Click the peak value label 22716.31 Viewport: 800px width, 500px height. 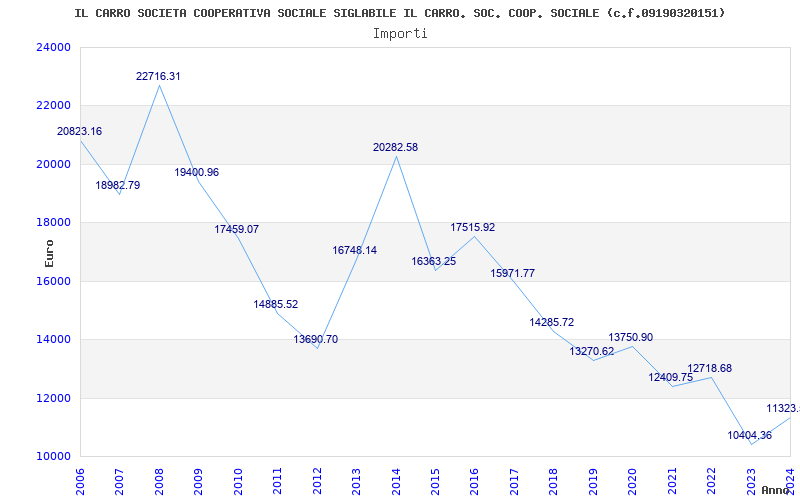pos(158,77)
